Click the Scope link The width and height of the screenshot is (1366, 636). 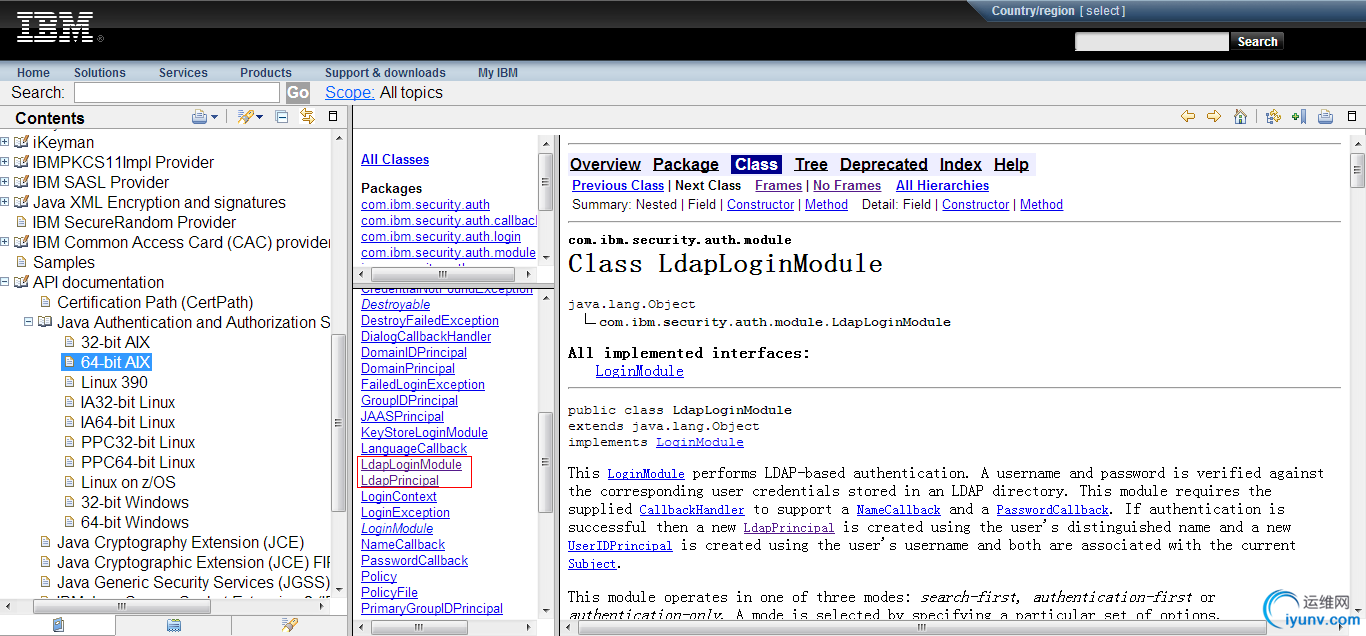(350, 92)
